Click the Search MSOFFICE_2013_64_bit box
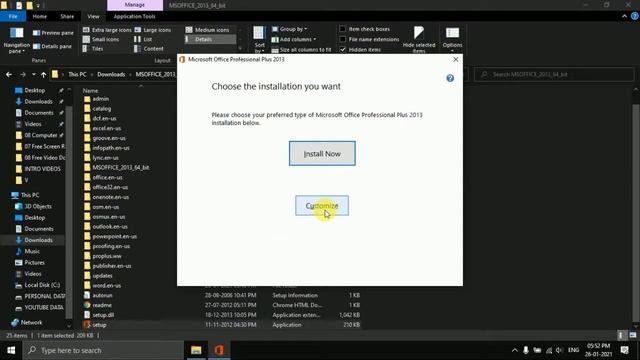 [554, 74]
